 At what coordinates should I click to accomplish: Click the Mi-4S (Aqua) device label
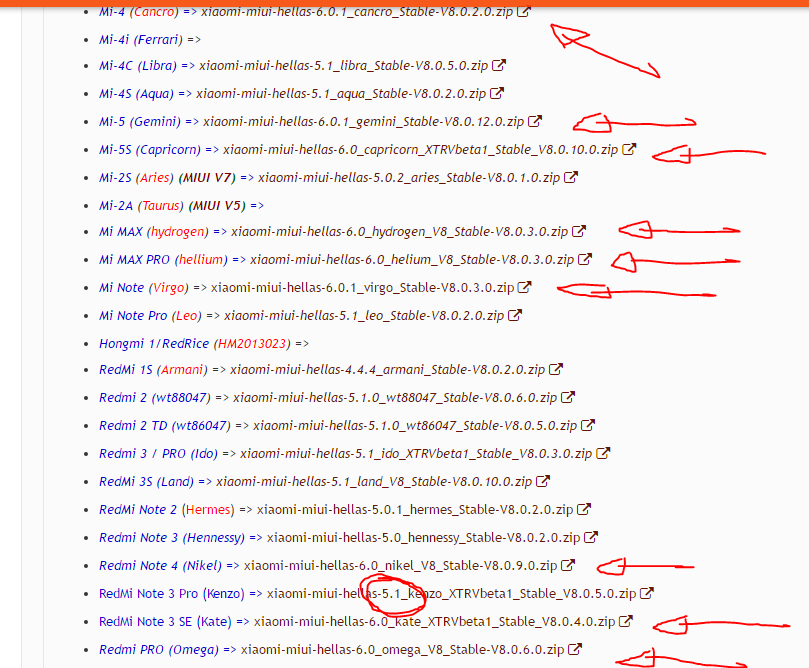[x=136, y=93]
